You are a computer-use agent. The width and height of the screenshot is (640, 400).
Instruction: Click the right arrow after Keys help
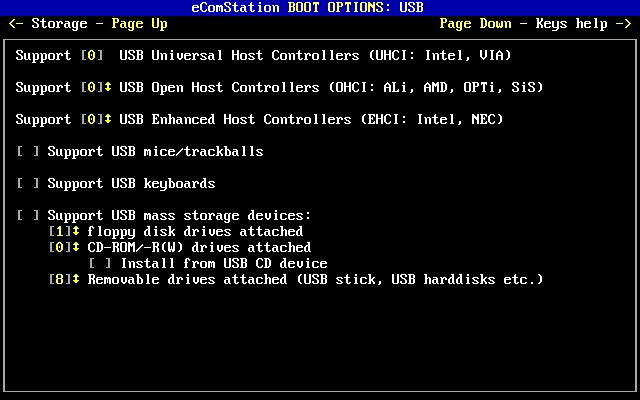[x=624, y=24]
